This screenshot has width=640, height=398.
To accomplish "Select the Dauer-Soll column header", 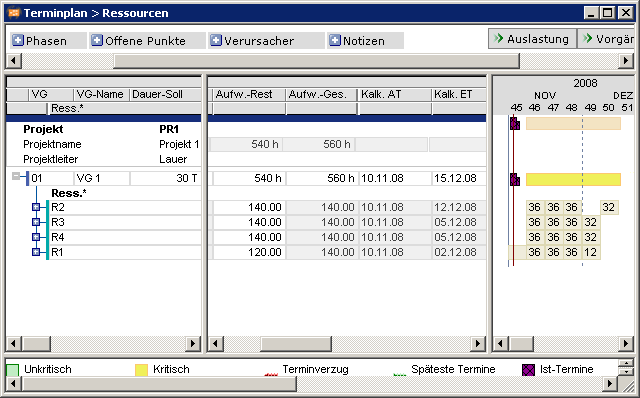I will (165, 94).
